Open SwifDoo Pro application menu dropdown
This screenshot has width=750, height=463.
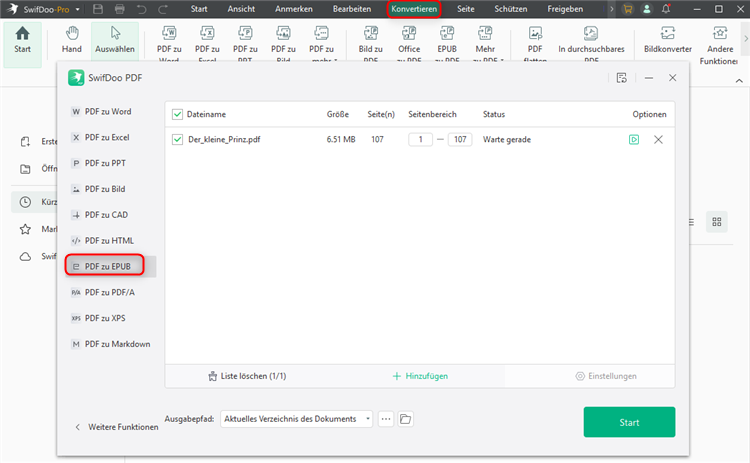pos(77,9)
